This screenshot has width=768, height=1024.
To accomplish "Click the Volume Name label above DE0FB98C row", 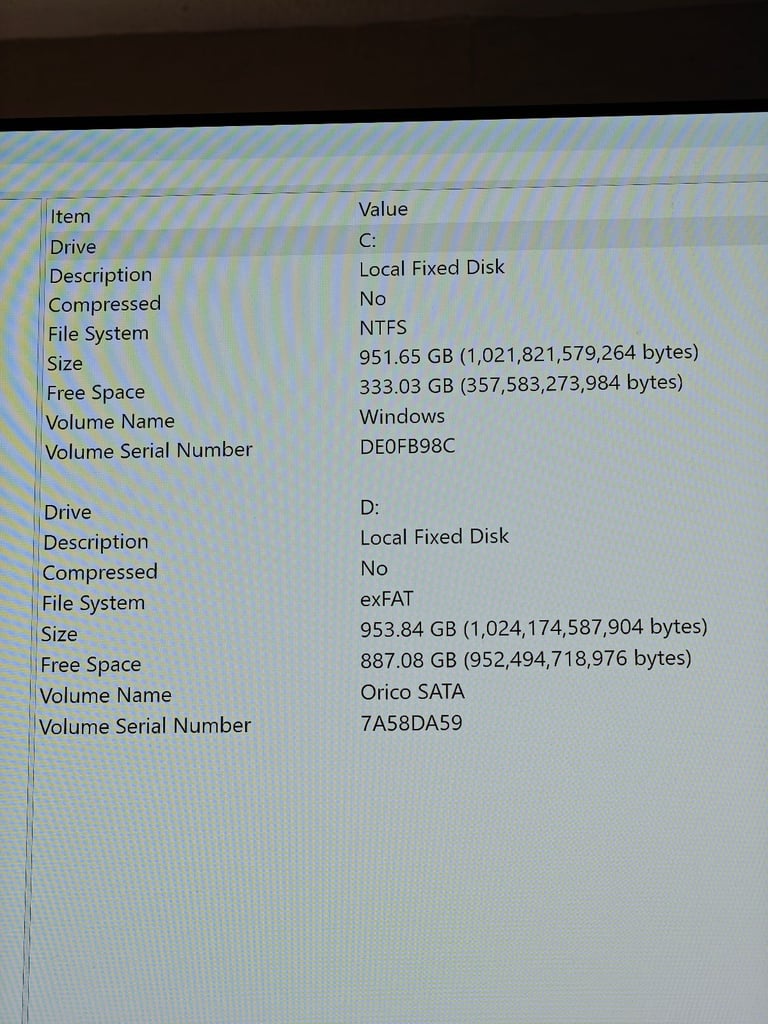I will click(x=110, y=421).
